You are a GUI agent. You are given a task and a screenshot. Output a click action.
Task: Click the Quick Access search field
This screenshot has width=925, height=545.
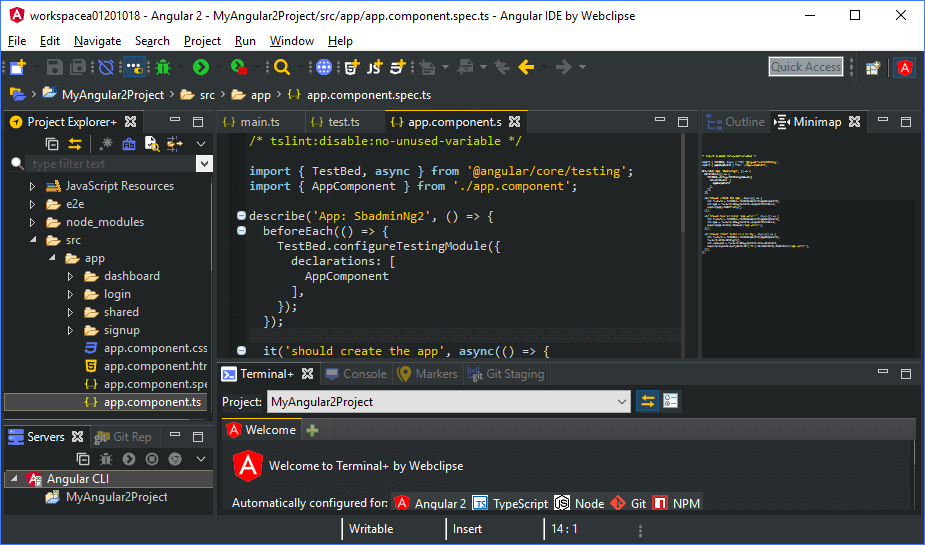[806, 67]
